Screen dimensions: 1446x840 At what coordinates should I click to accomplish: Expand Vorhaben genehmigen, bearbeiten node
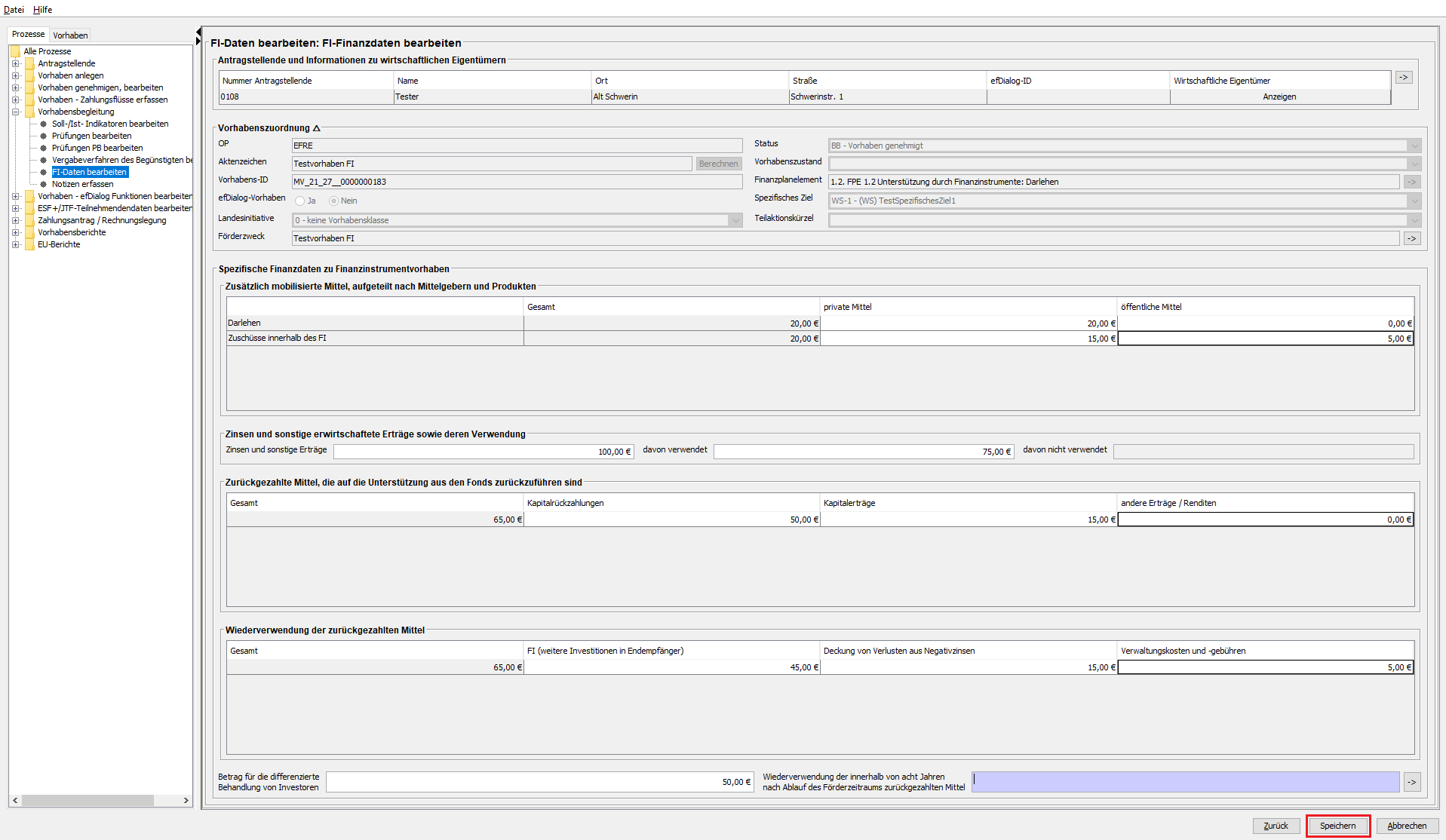15,87
